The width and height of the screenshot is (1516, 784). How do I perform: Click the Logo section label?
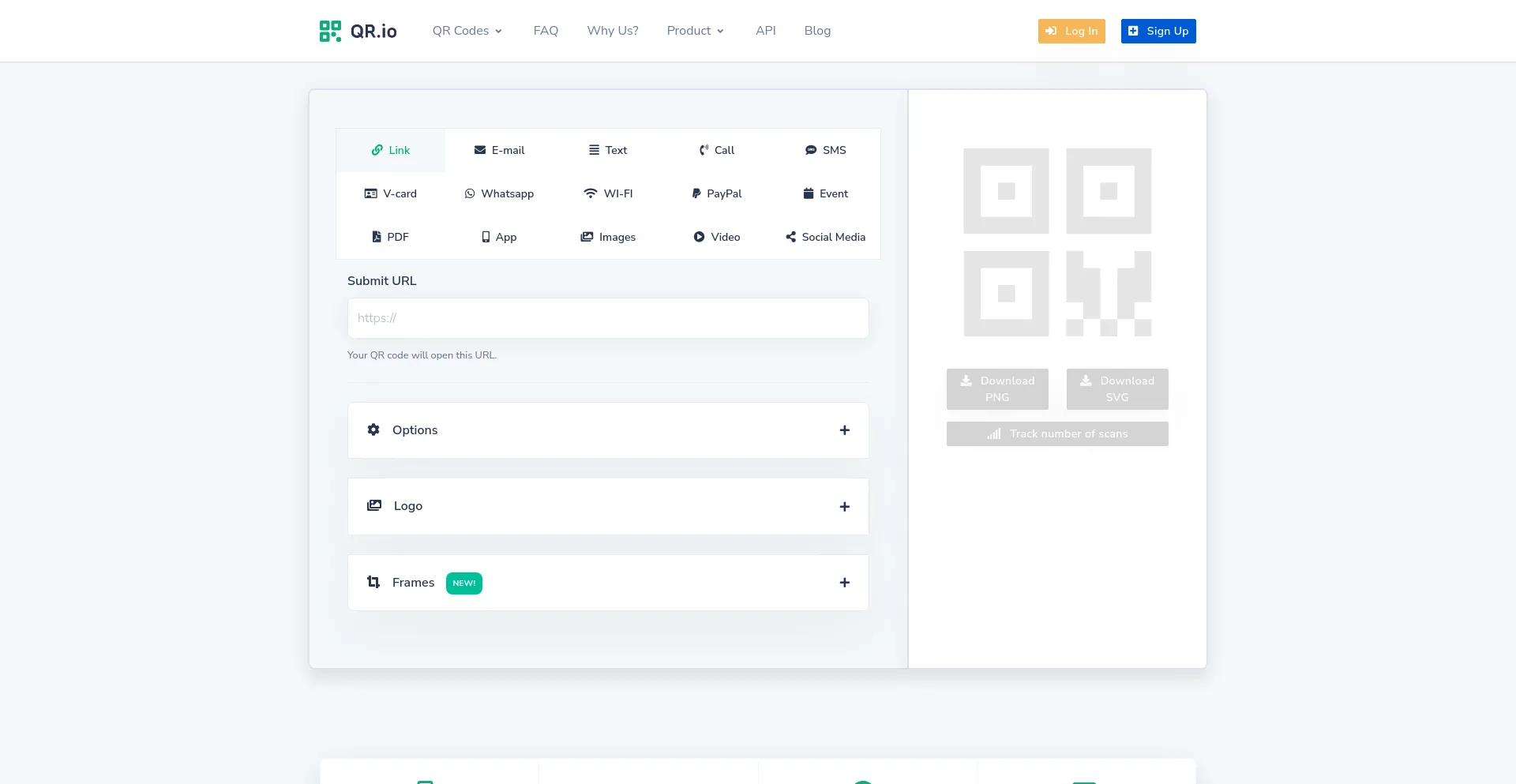[x=408, y=506]
